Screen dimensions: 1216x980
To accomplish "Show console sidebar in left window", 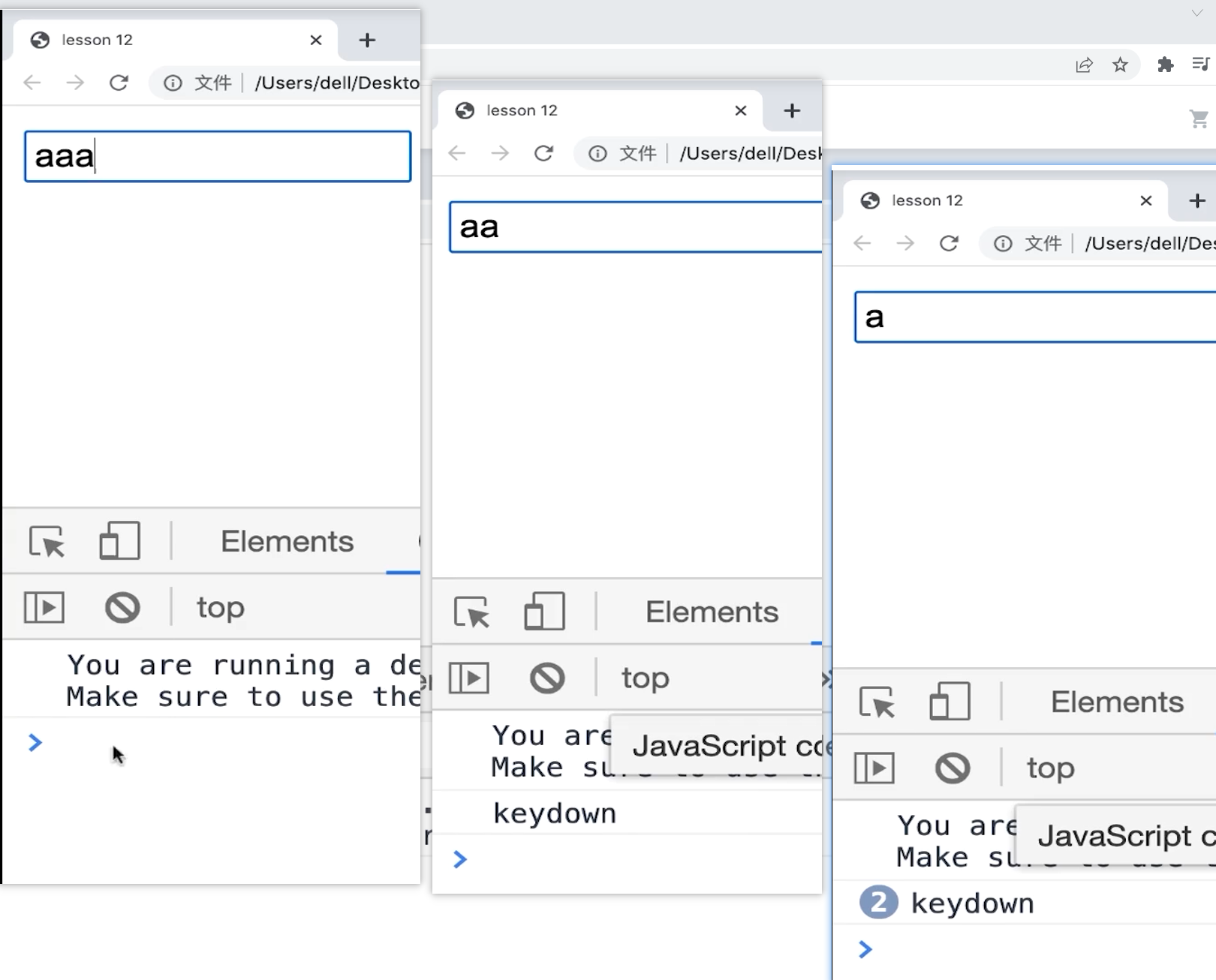I will [x=44, y=607].
